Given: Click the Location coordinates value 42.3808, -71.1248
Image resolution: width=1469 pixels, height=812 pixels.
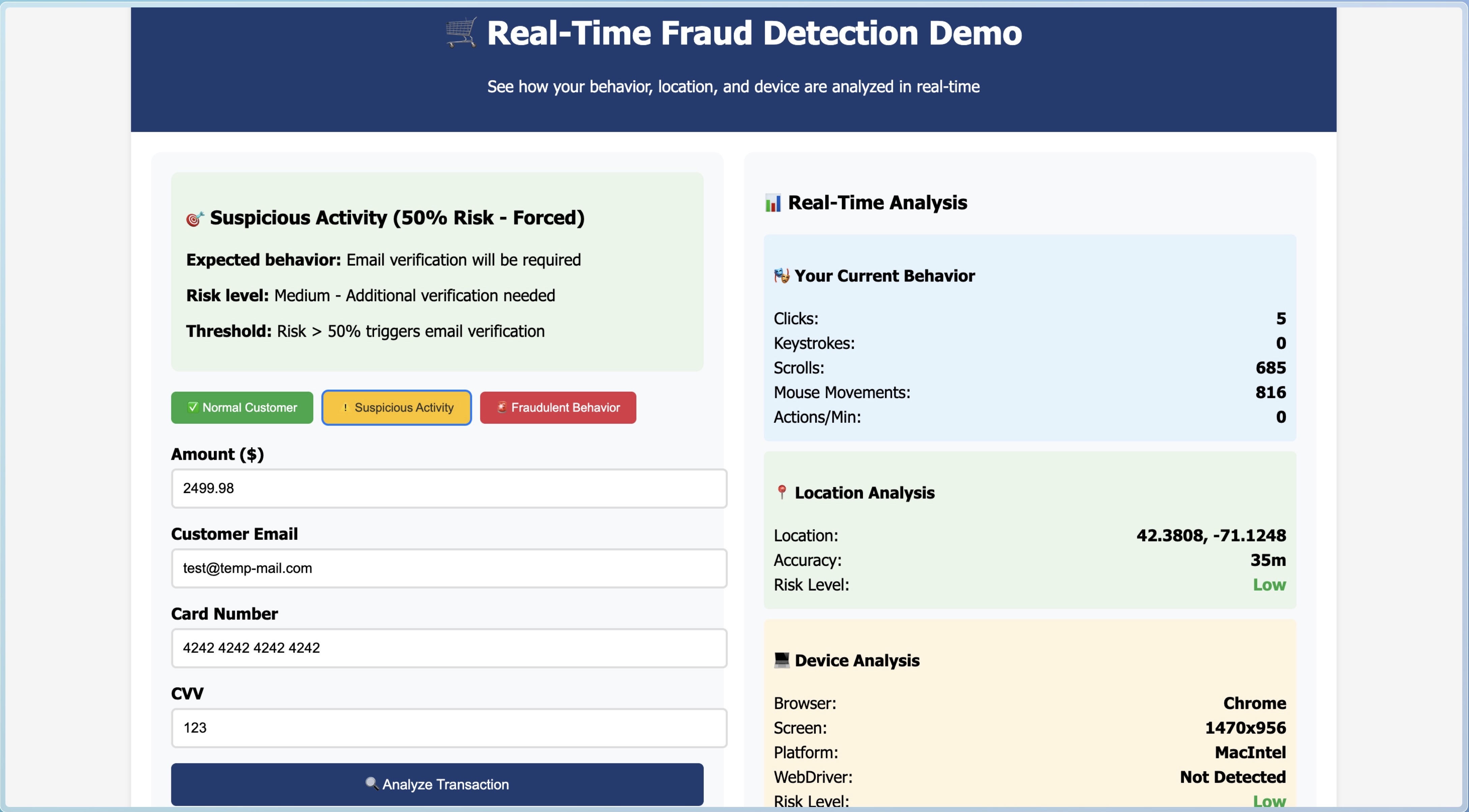Looking at the screenshot, I should click(1211, 535).
